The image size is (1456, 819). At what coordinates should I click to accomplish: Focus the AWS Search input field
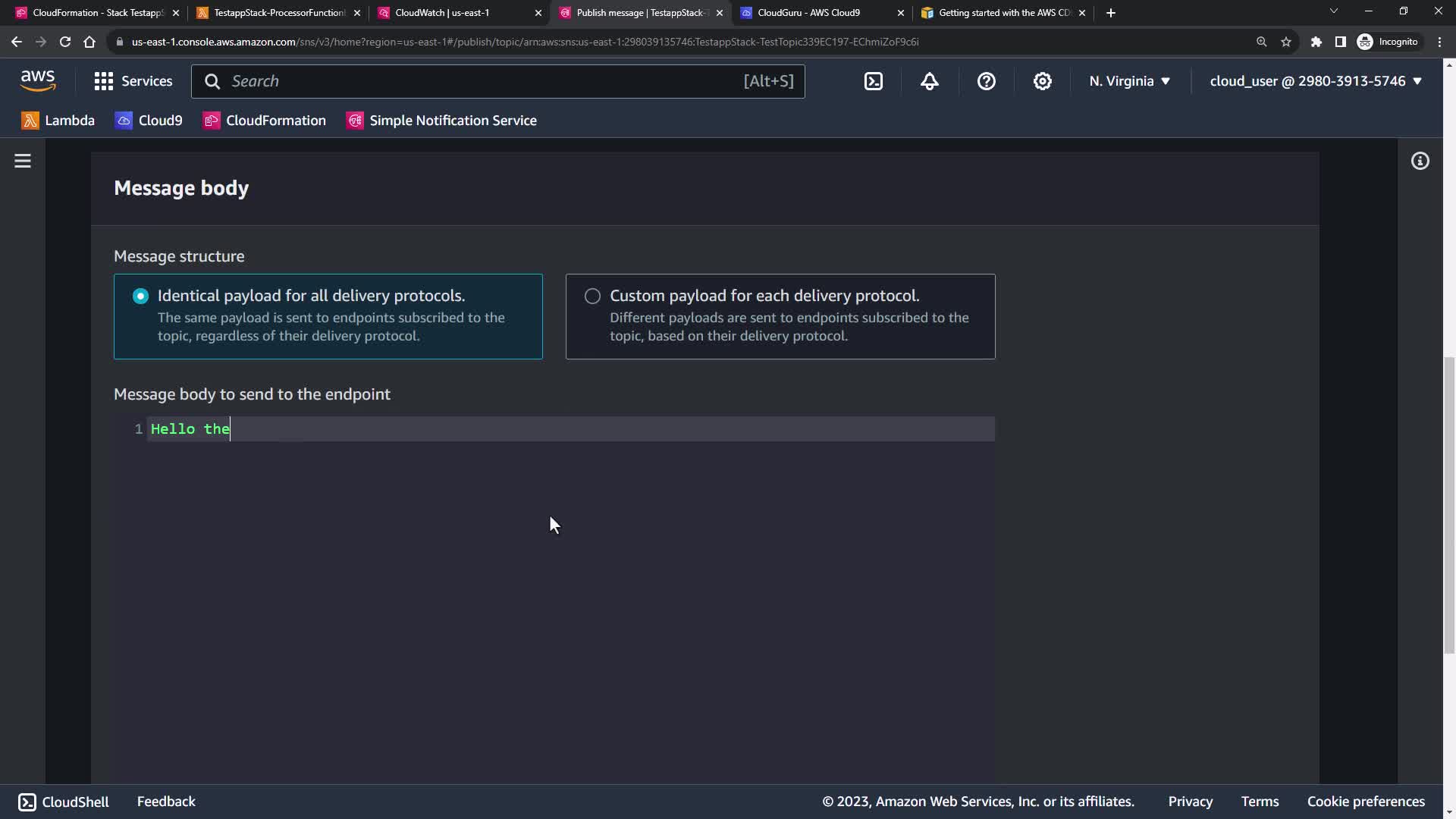click(x=485, y=81)
